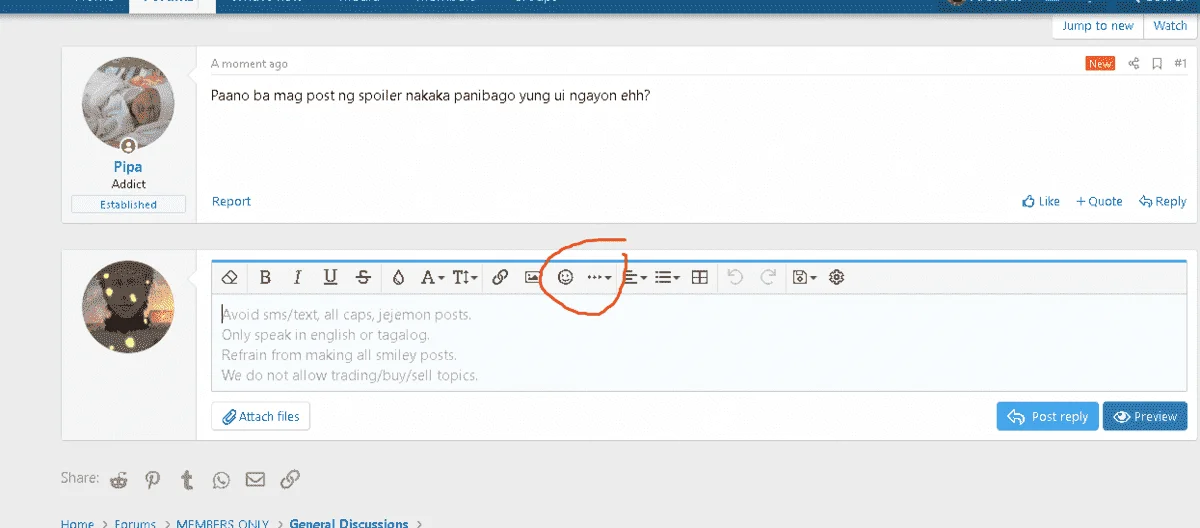1200x528 pixels.
Task: Open the list options dropdown
Action: [667, 277]
